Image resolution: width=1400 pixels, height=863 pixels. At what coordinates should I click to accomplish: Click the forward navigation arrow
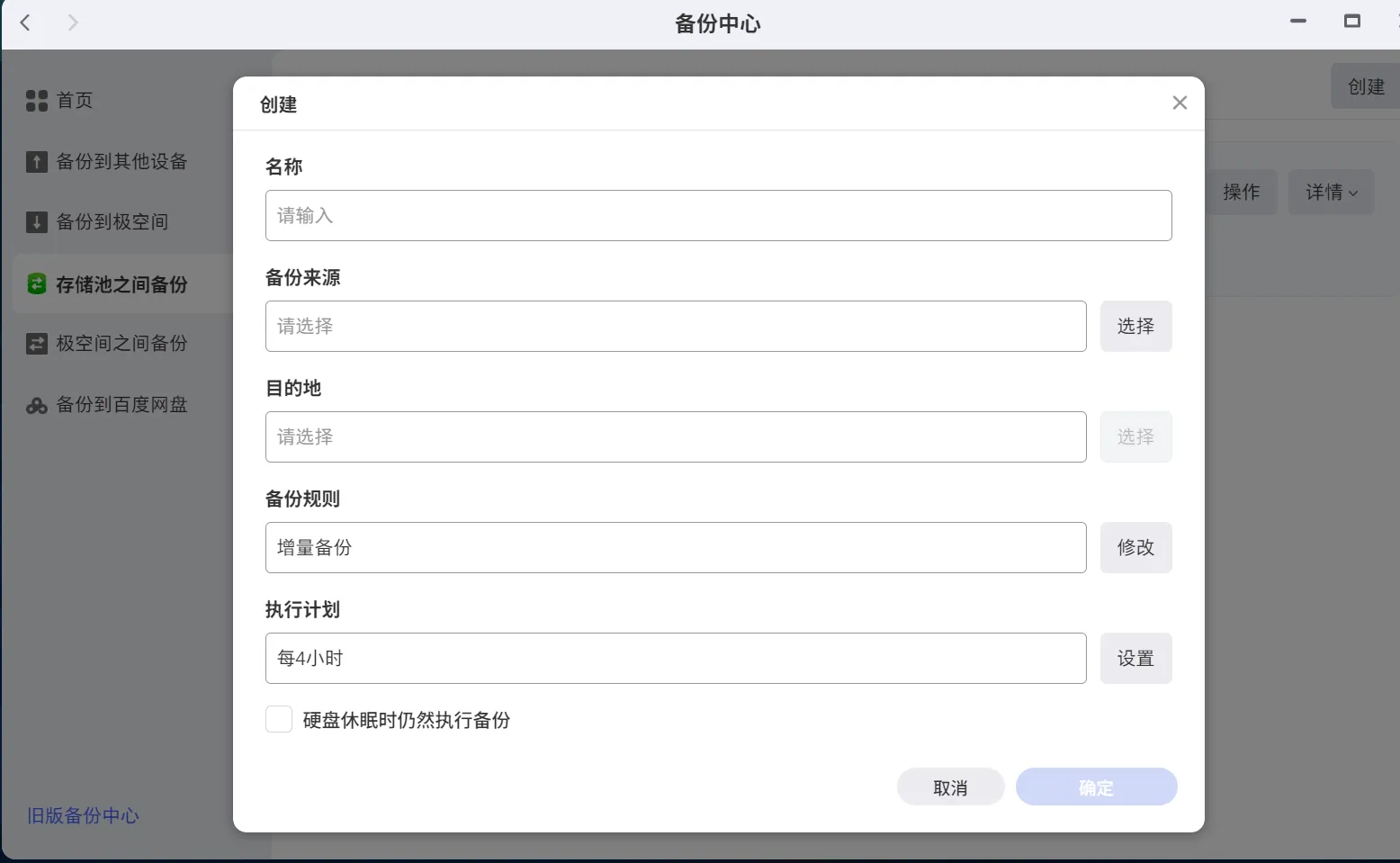pyautogui.click(x=72, y=22)
